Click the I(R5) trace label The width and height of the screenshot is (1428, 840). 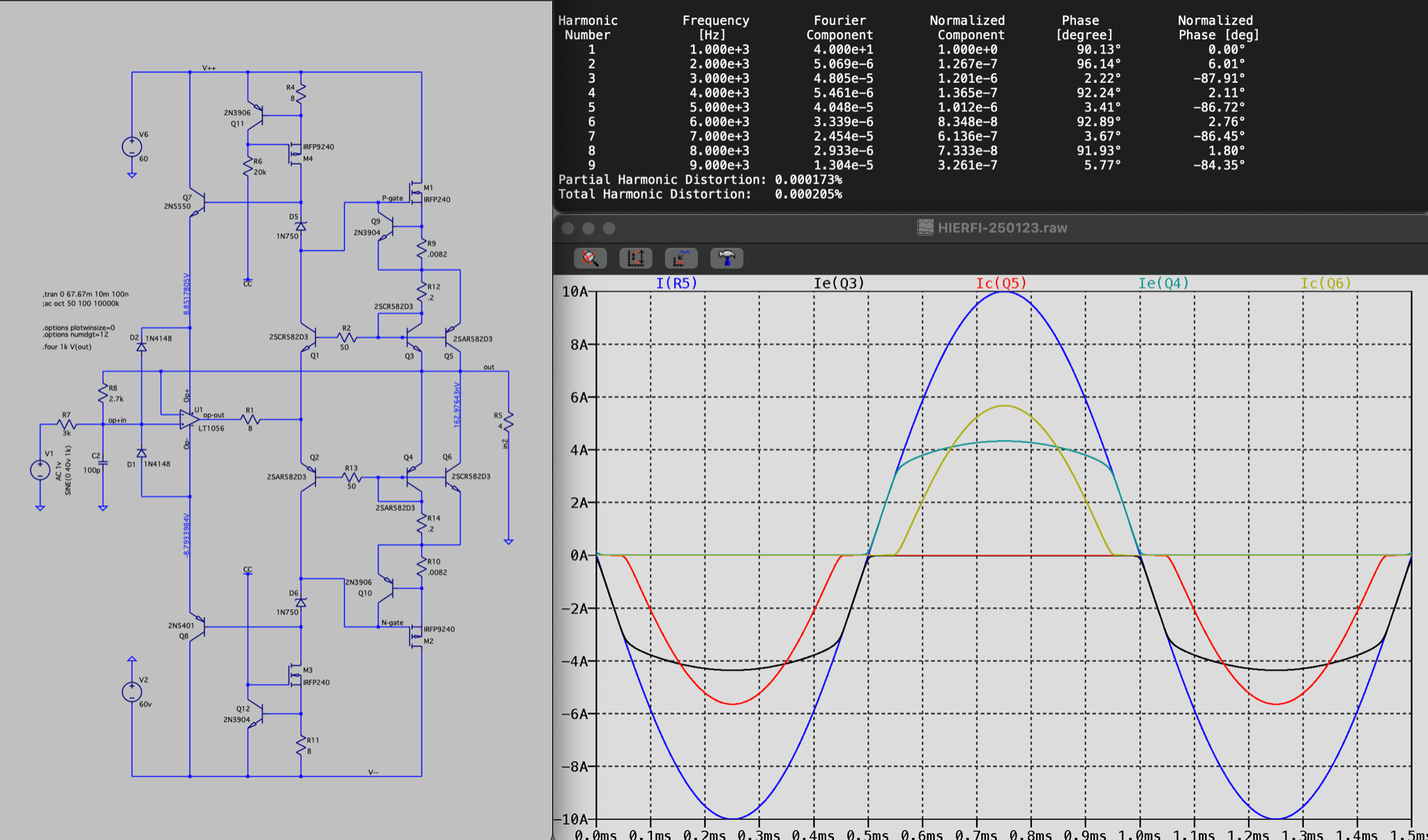pyautogui.click(x=676, y=283)
